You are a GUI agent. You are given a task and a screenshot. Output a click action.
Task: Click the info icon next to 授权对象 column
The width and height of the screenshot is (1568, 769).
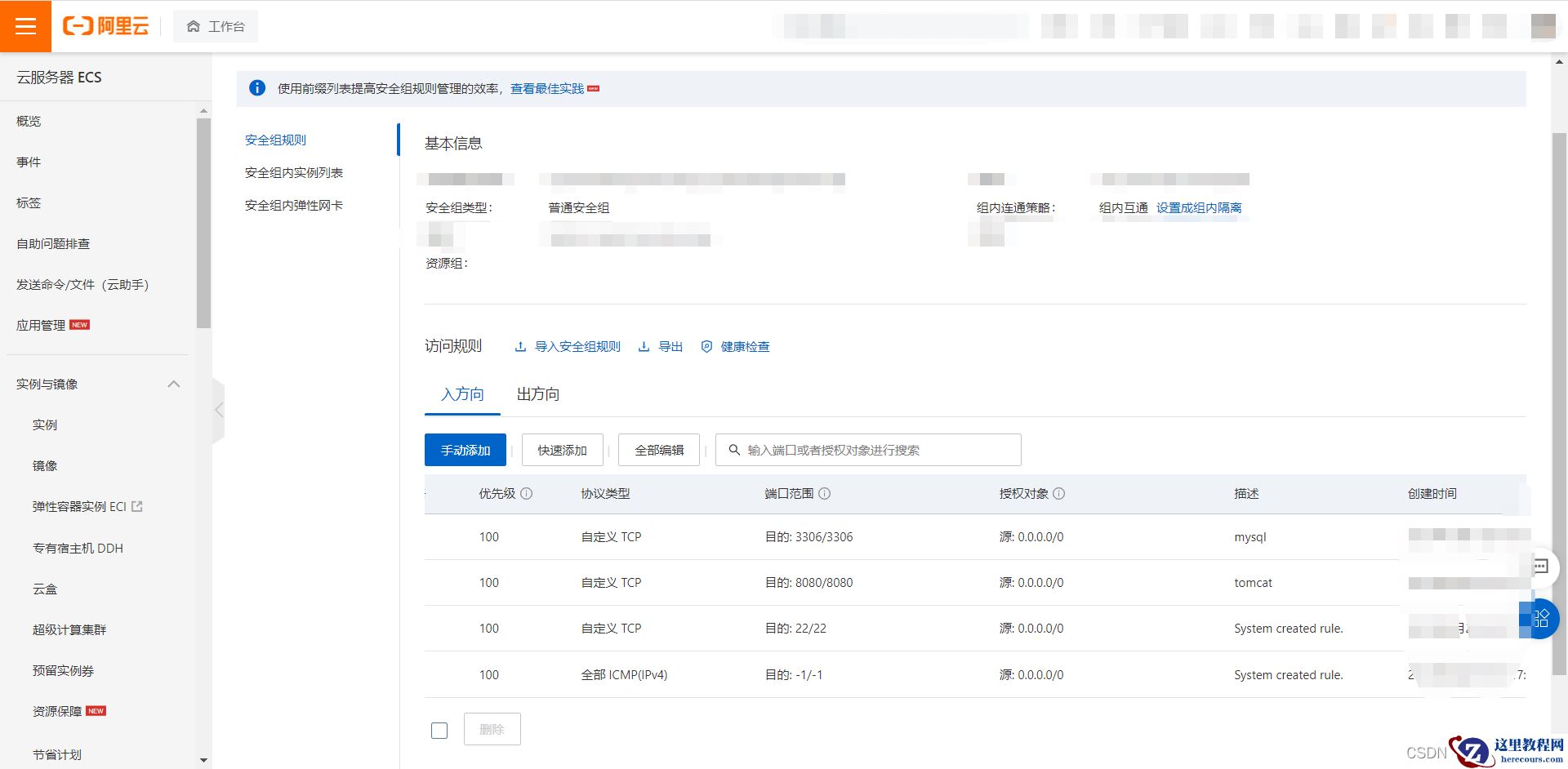pos(1059,494)
